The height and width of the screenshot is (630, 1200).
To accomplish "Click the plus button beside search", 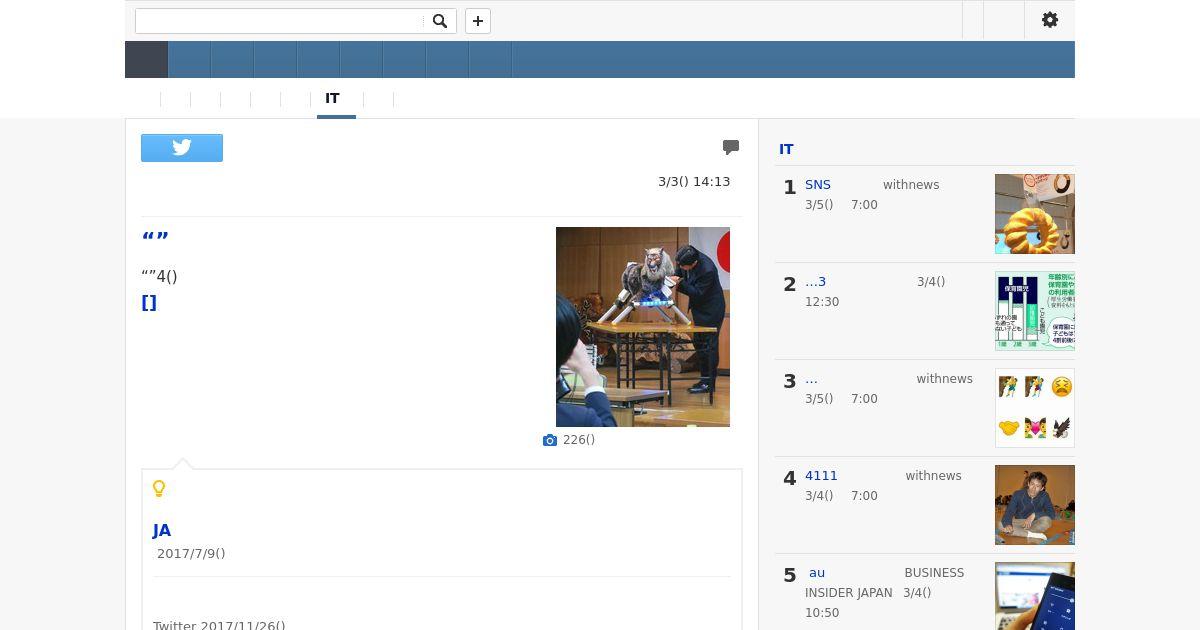I will pos(478,21).
